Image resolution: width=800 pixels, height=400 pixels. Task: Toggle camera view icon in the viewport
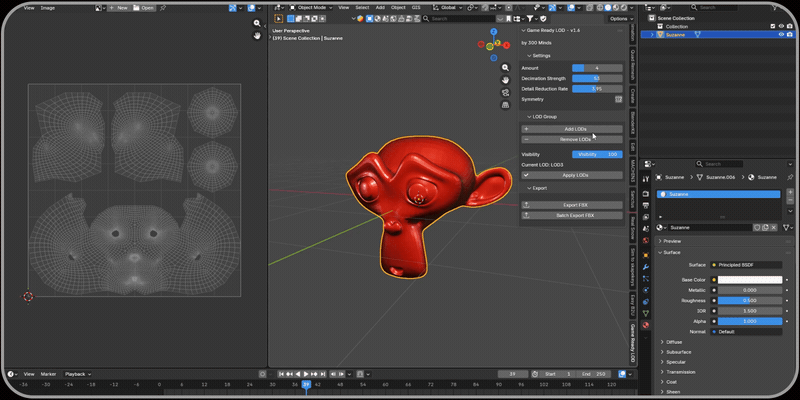coord(505,92)
